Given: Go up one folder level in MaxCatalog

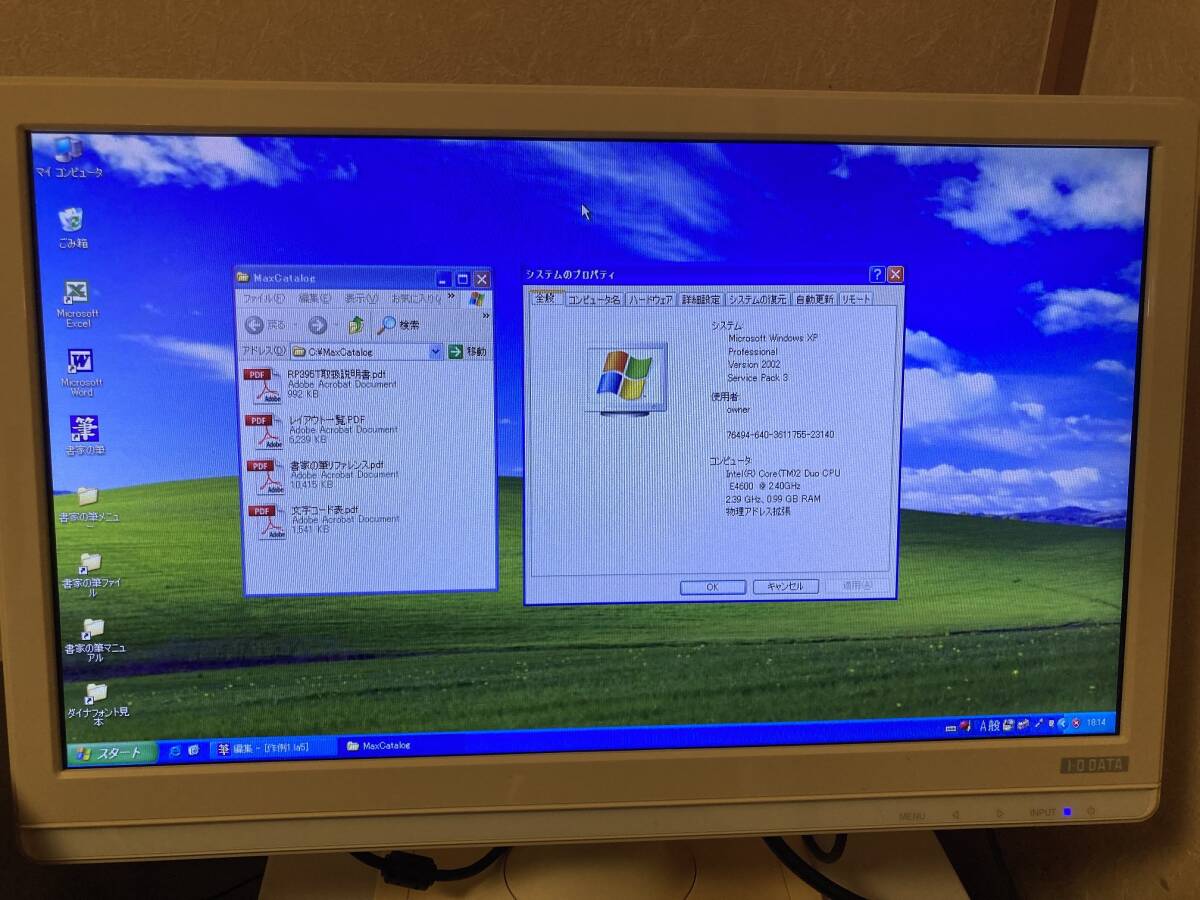Looking at the screenshot, I should [356, 325].
